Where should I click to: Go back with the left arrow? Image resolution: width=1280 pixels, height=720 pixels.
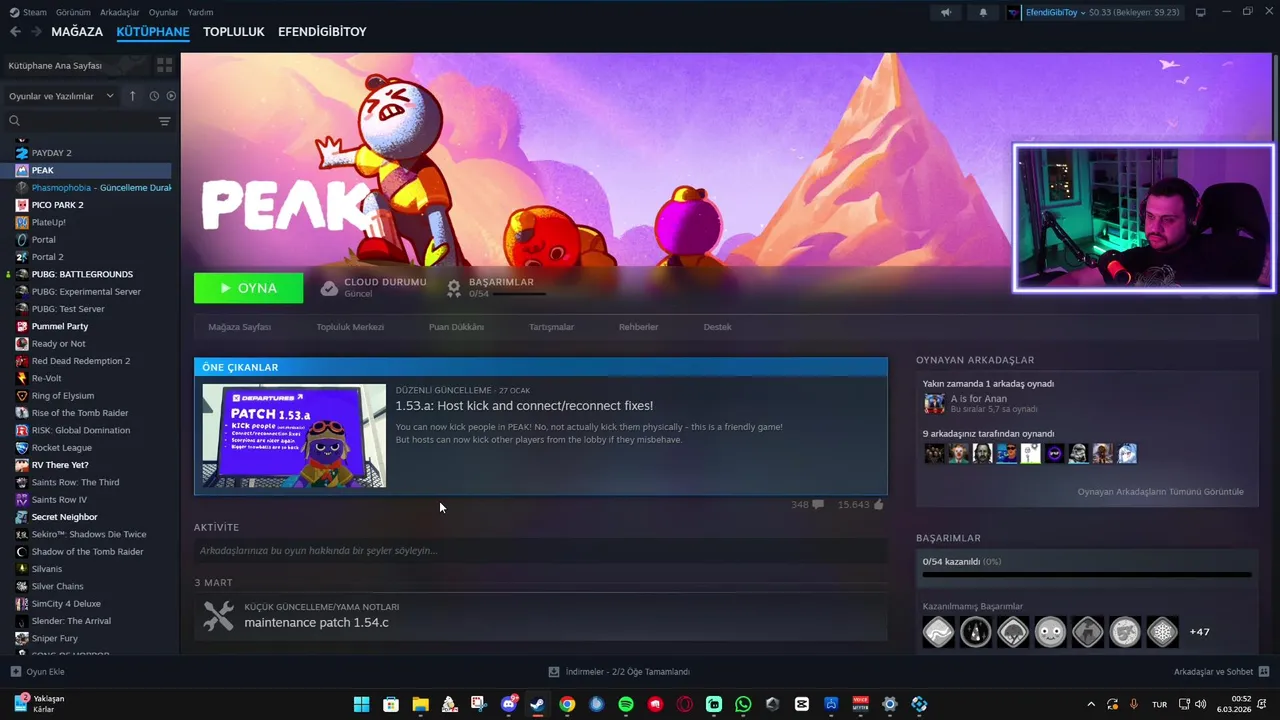coord(15,32)
